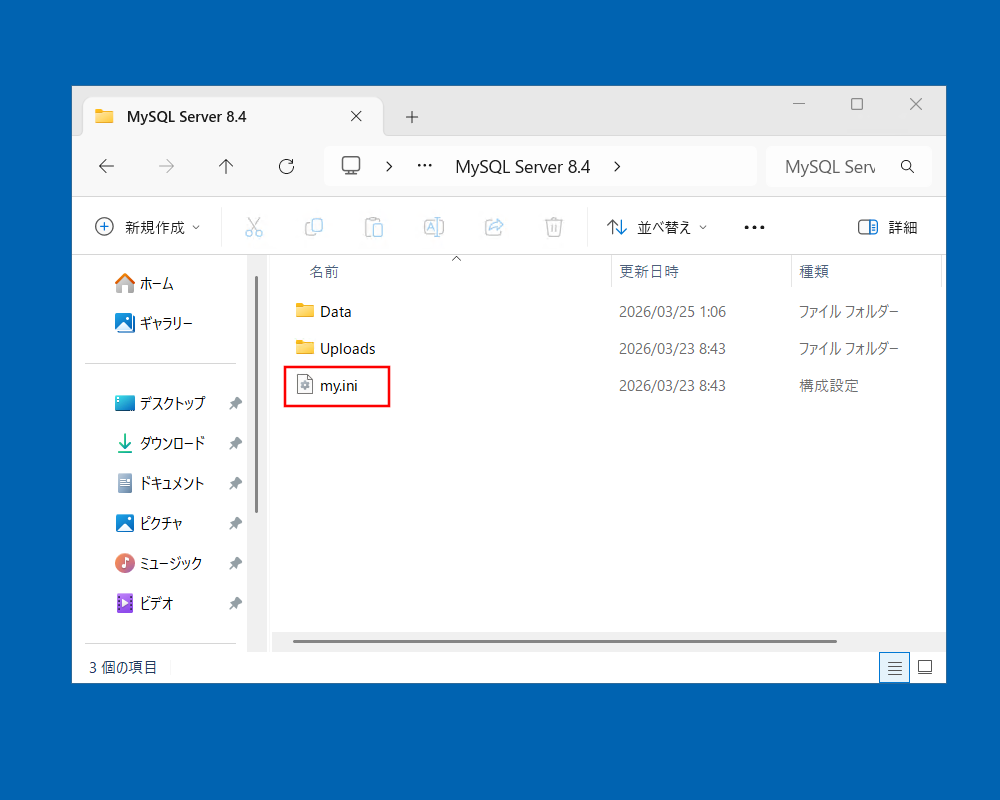Click the forward navigation arrow
This screenshot has width=1000, height=800.
pyautogui.click(x=166, y=167)
